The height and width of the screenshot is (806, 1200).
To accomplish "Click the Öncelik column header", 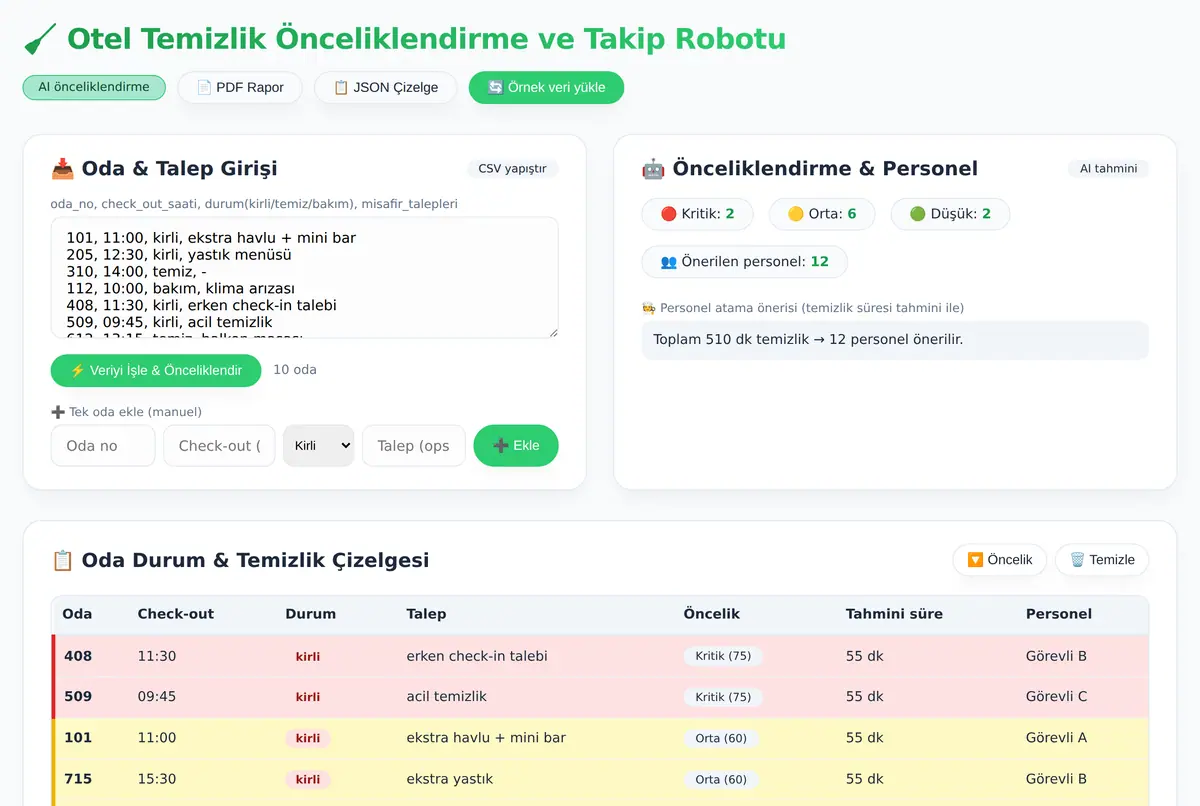I will point(711,614).
